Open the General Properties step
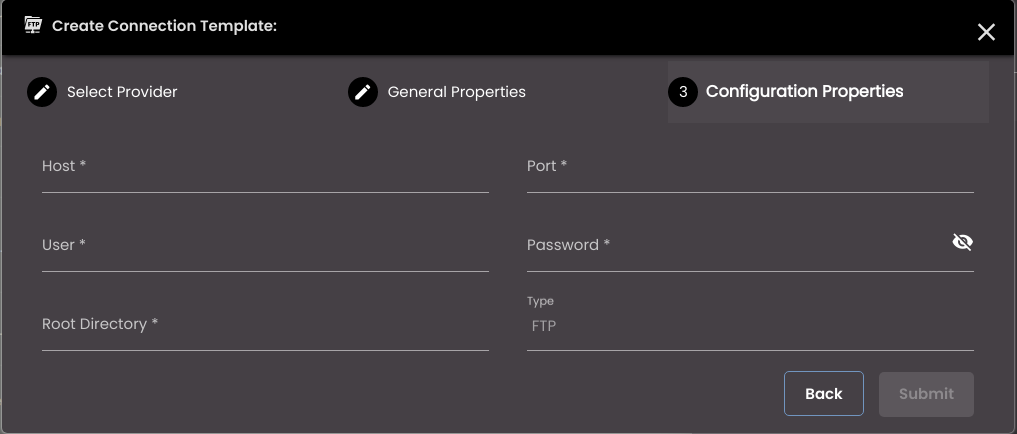The image size is (1017, 434). (x=457, y=92)
